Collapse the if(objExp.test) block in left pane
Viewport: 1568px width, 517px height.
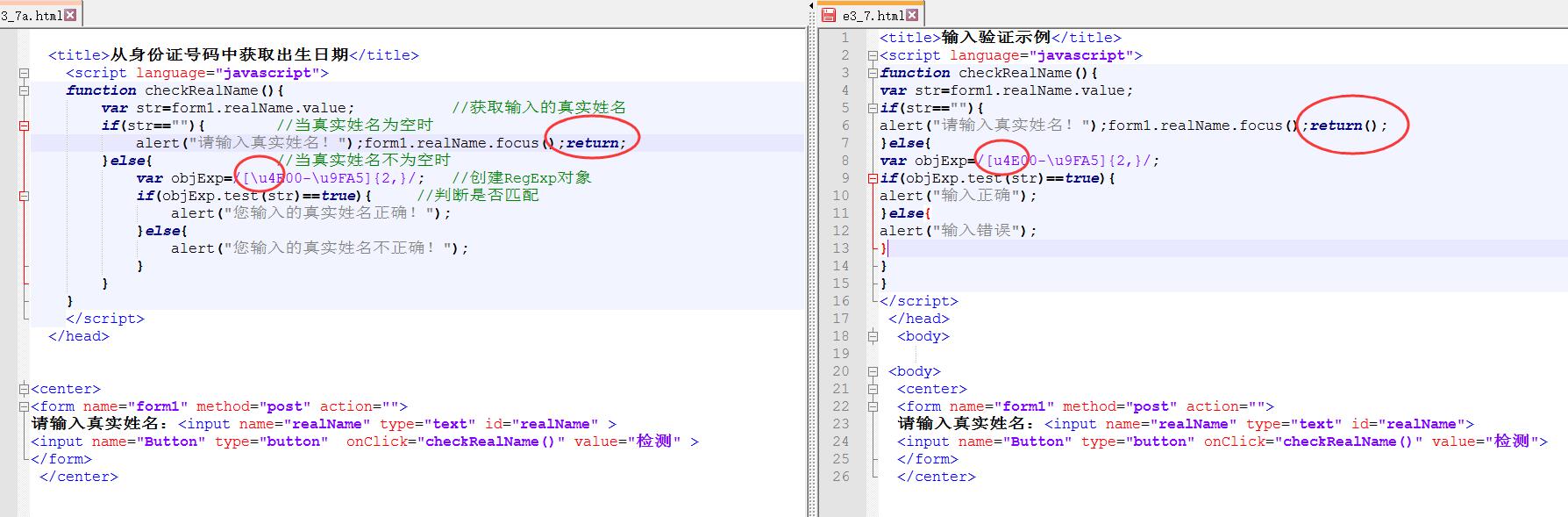(25, 196)
